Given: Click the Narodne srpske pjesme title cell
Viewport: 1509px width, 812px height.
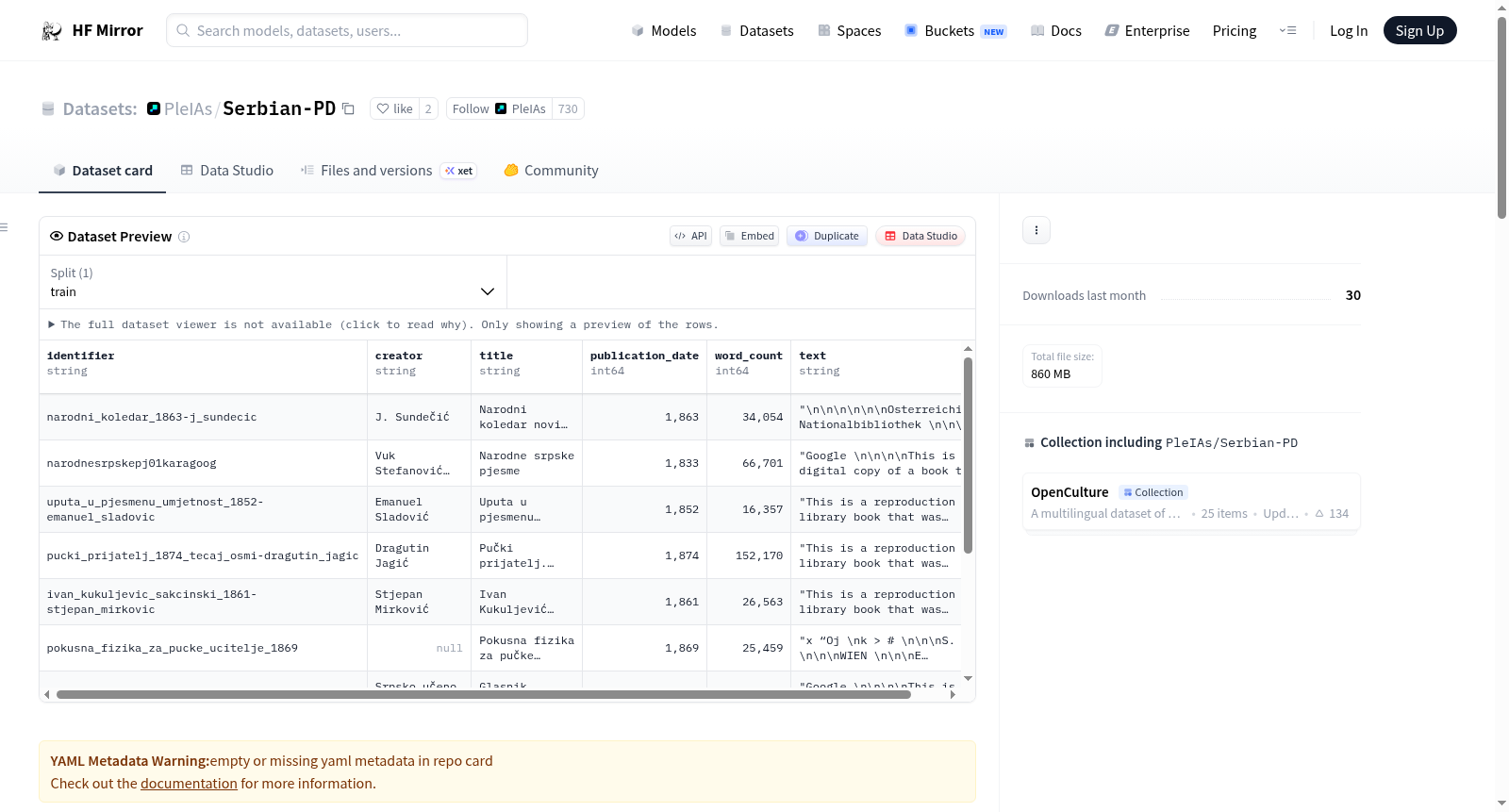Looking at the screenshot, I should point(526,463).
